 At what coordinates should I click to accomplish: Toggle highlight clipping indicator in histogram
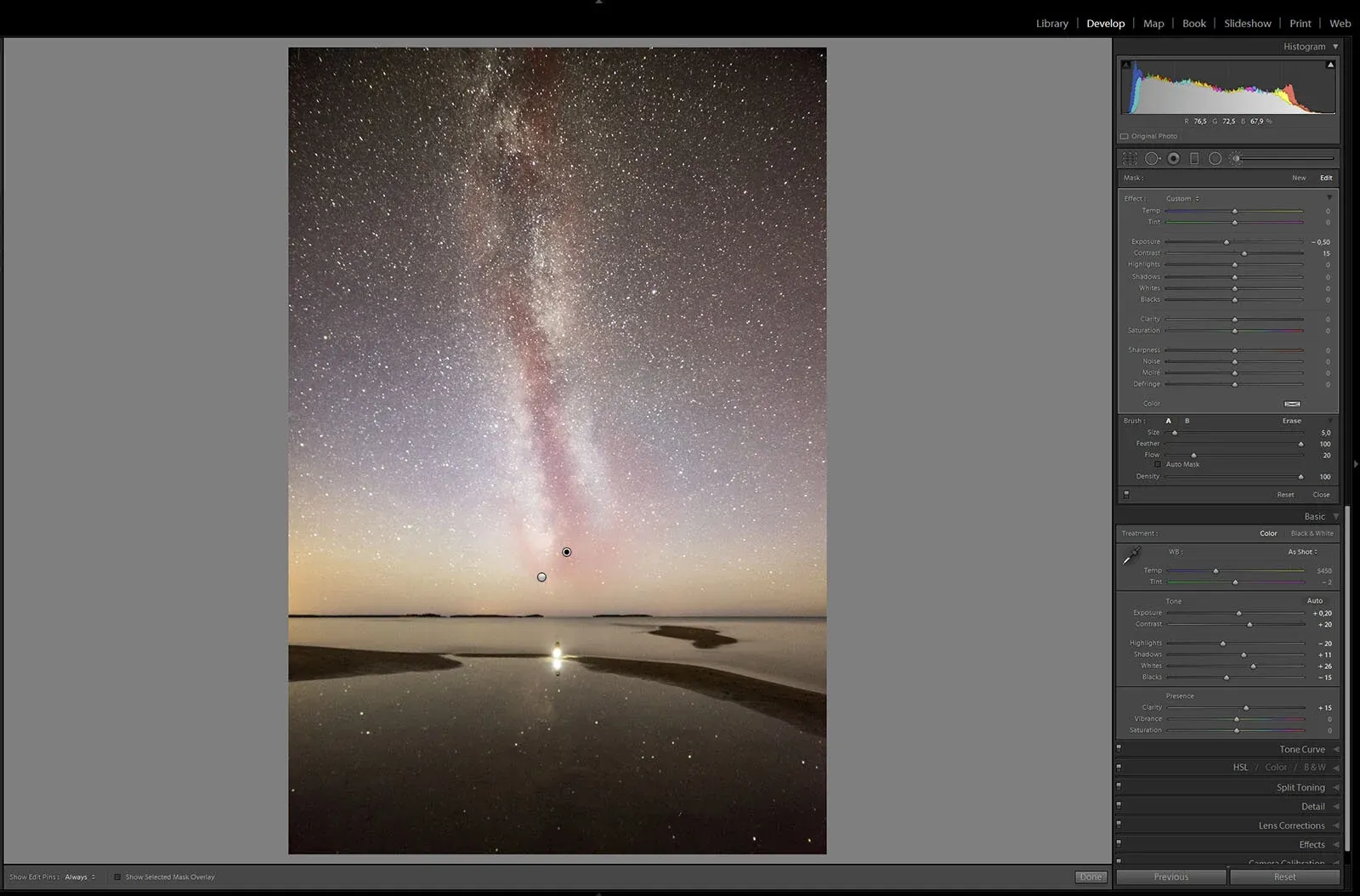coord(1330,65)
